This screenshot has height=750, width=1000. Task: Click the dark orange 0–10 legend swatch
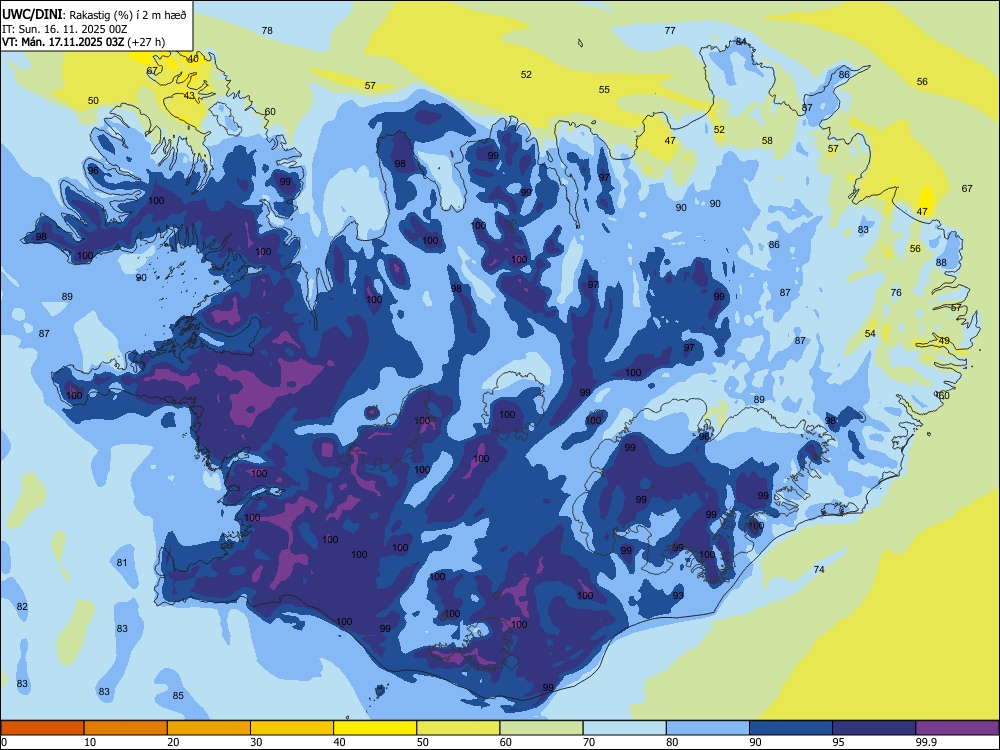(42, 728)
